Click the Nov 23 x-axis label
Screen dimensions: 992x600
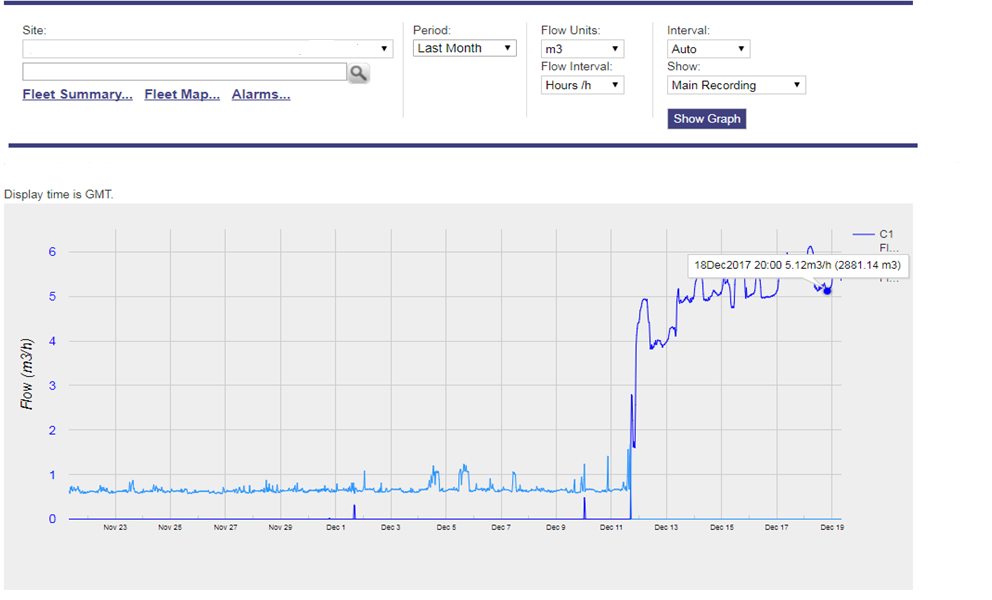[115, 525]
